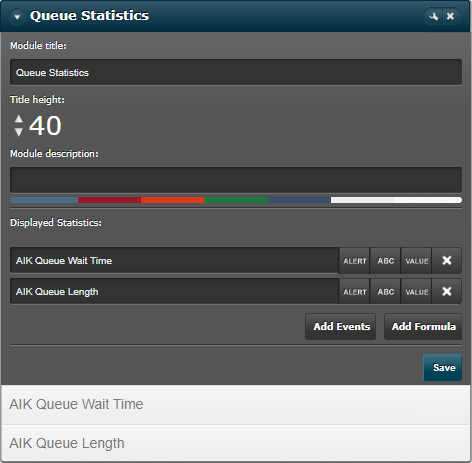Decrease title height with down arrow
The image size is (472, 463).
coord(19,132)
